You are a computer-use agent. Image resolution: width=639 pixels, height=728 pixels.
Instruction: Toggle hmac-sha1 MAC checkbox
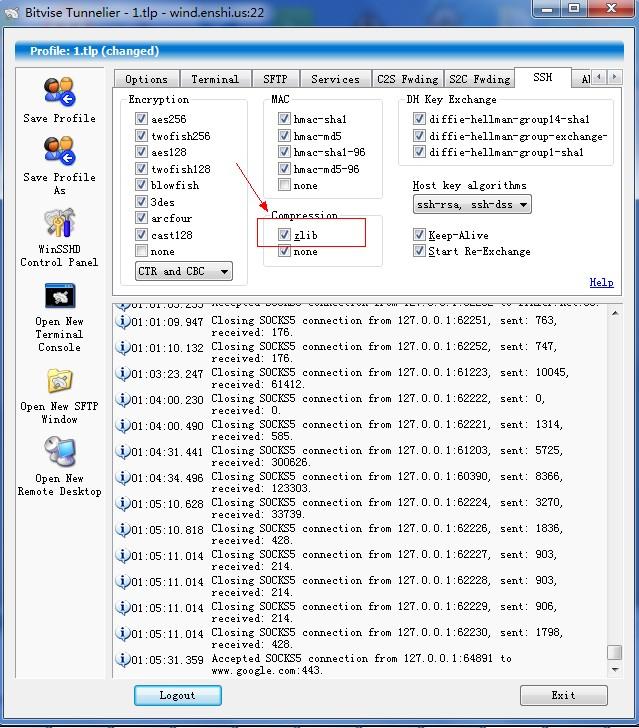(x=284, y=119)
